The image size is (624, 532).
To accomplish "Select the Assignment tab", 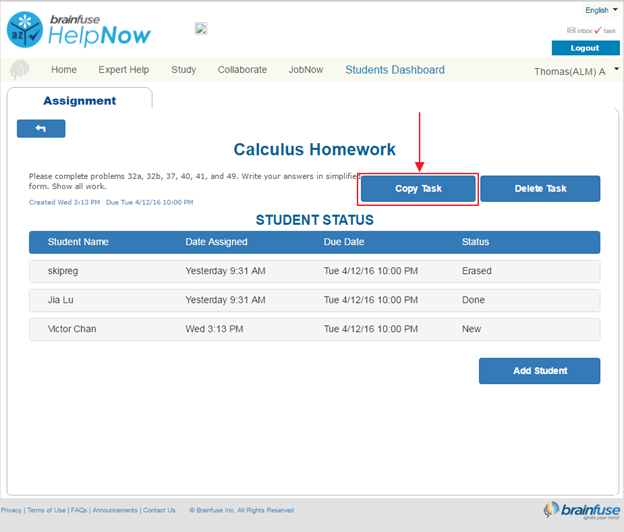I will pyautogui.click(x=80, y=100).
